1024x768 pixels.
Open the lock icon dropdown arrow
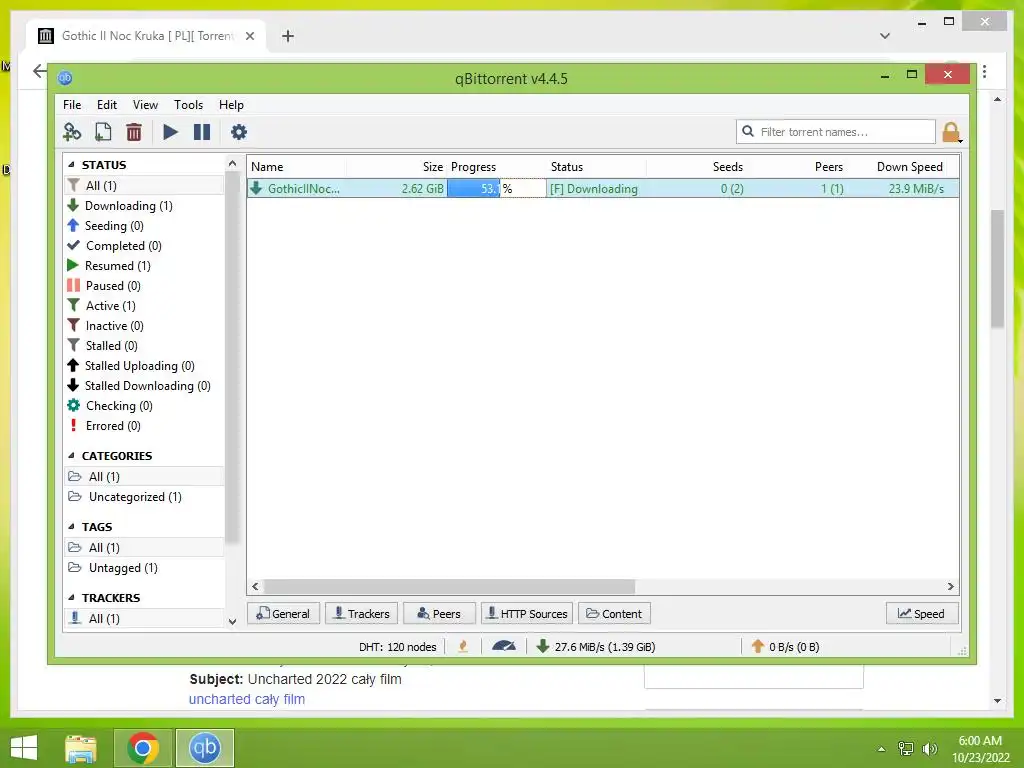point(961,140)
